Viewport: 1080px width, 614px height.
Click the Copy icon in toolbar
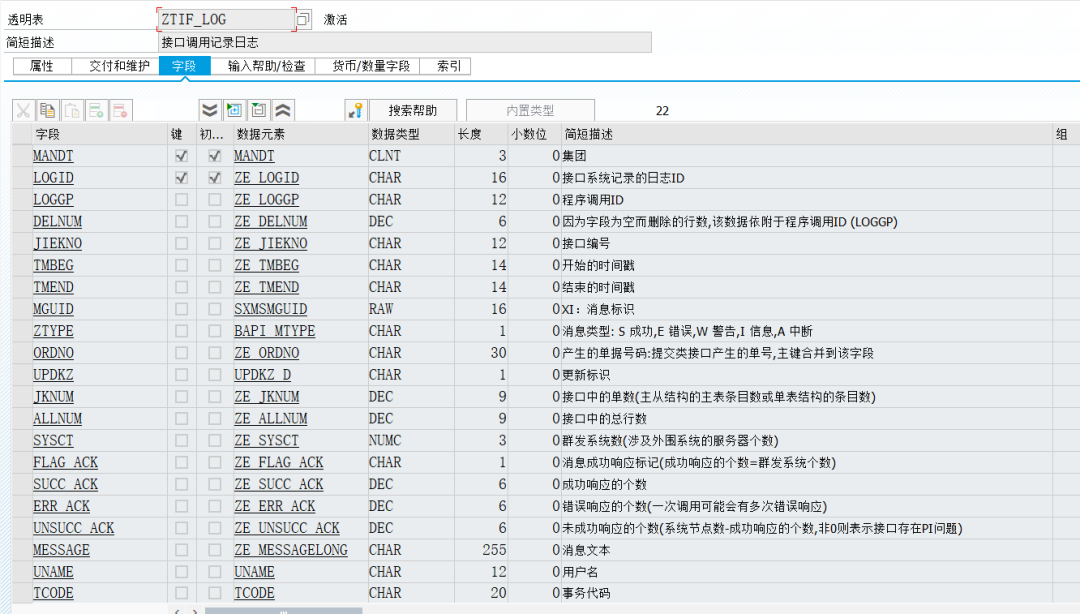point(48,110)
